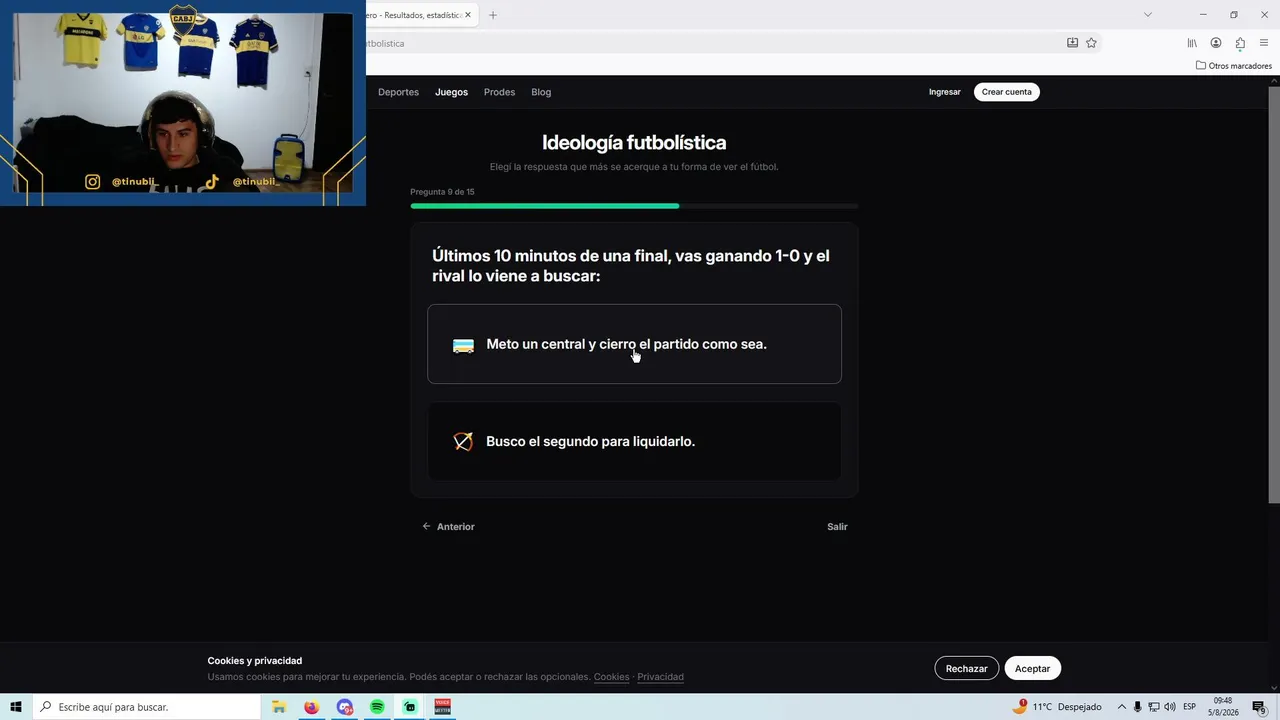Open the network tray icon
This screenshot has height=720, width=1280.
1153,707
